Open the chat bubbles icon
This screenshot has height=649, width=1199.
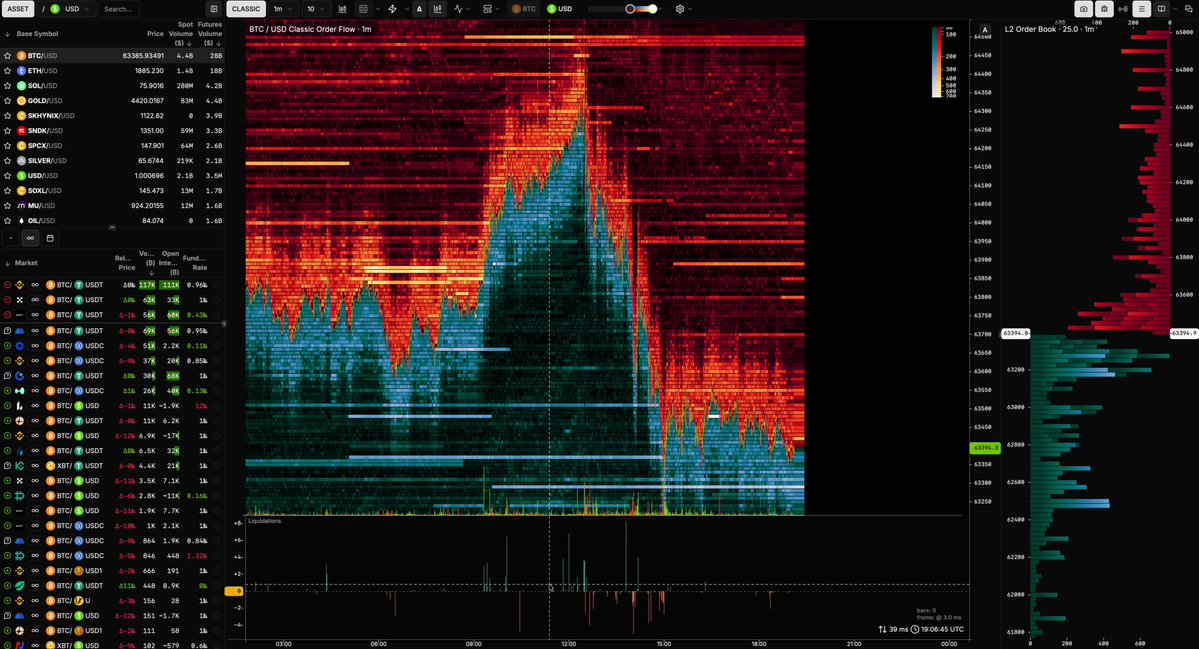tap(1188, 9)
